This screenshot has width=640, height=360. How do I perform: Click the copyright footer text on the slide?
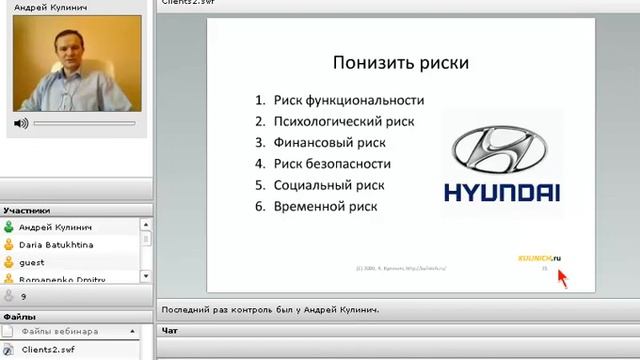click(x=401, y=268)
